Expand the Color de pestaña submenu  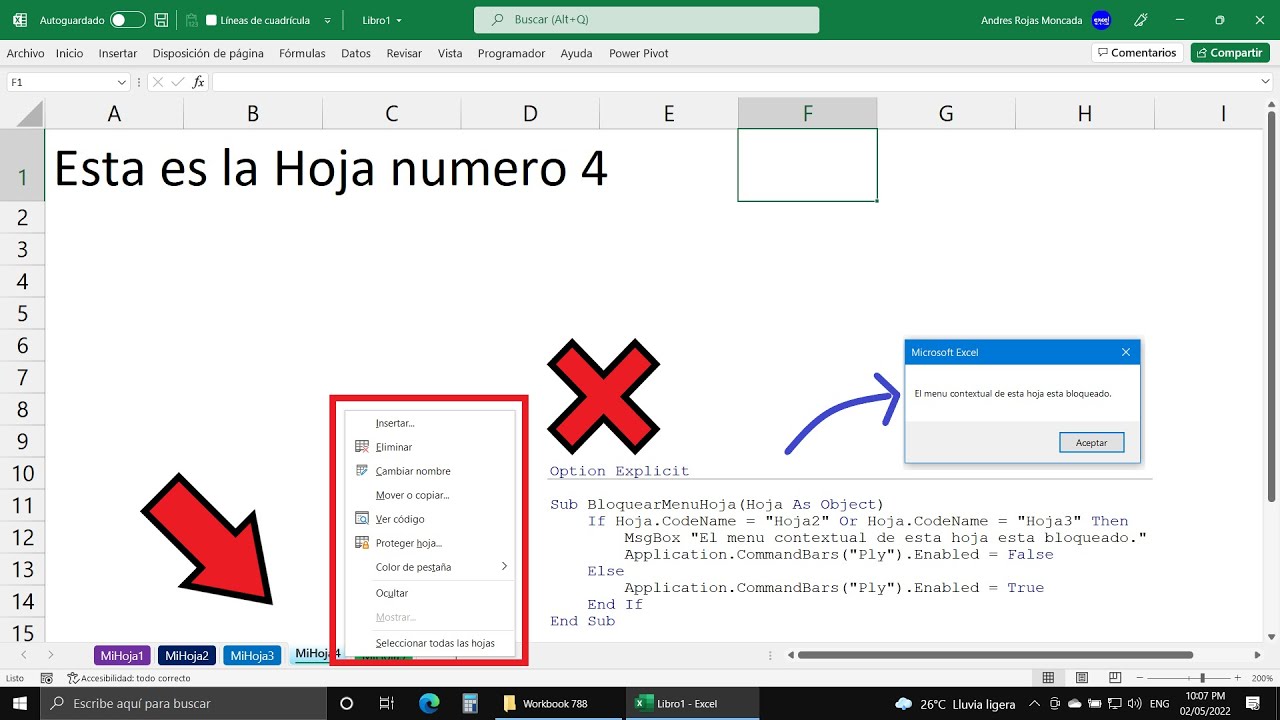(x=504, y=567)
